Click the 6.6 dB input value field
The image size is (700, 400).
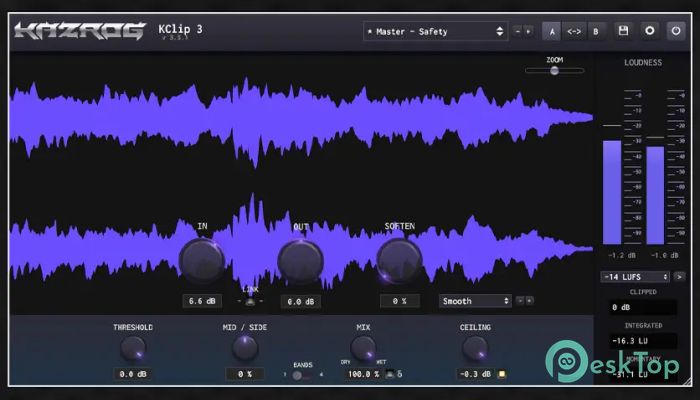coord(202,301)
